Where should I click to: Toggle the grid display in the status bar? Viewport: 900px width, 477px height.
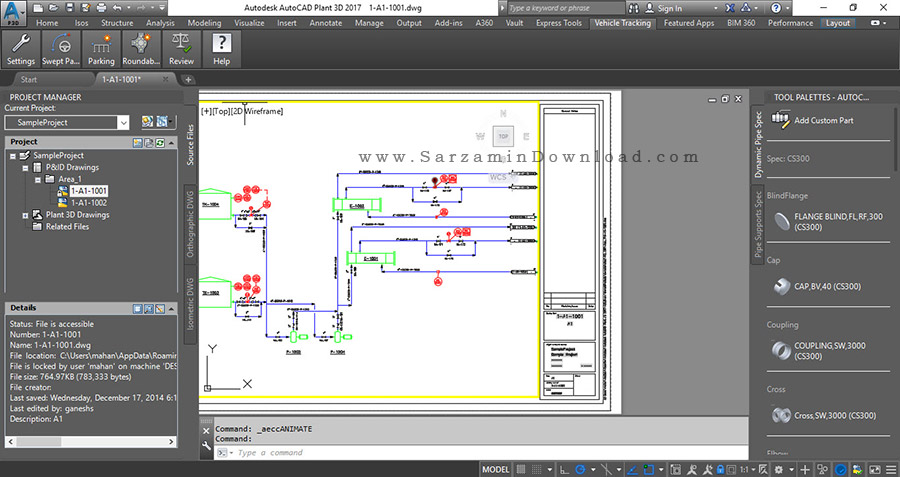click(x=521, y=469)
